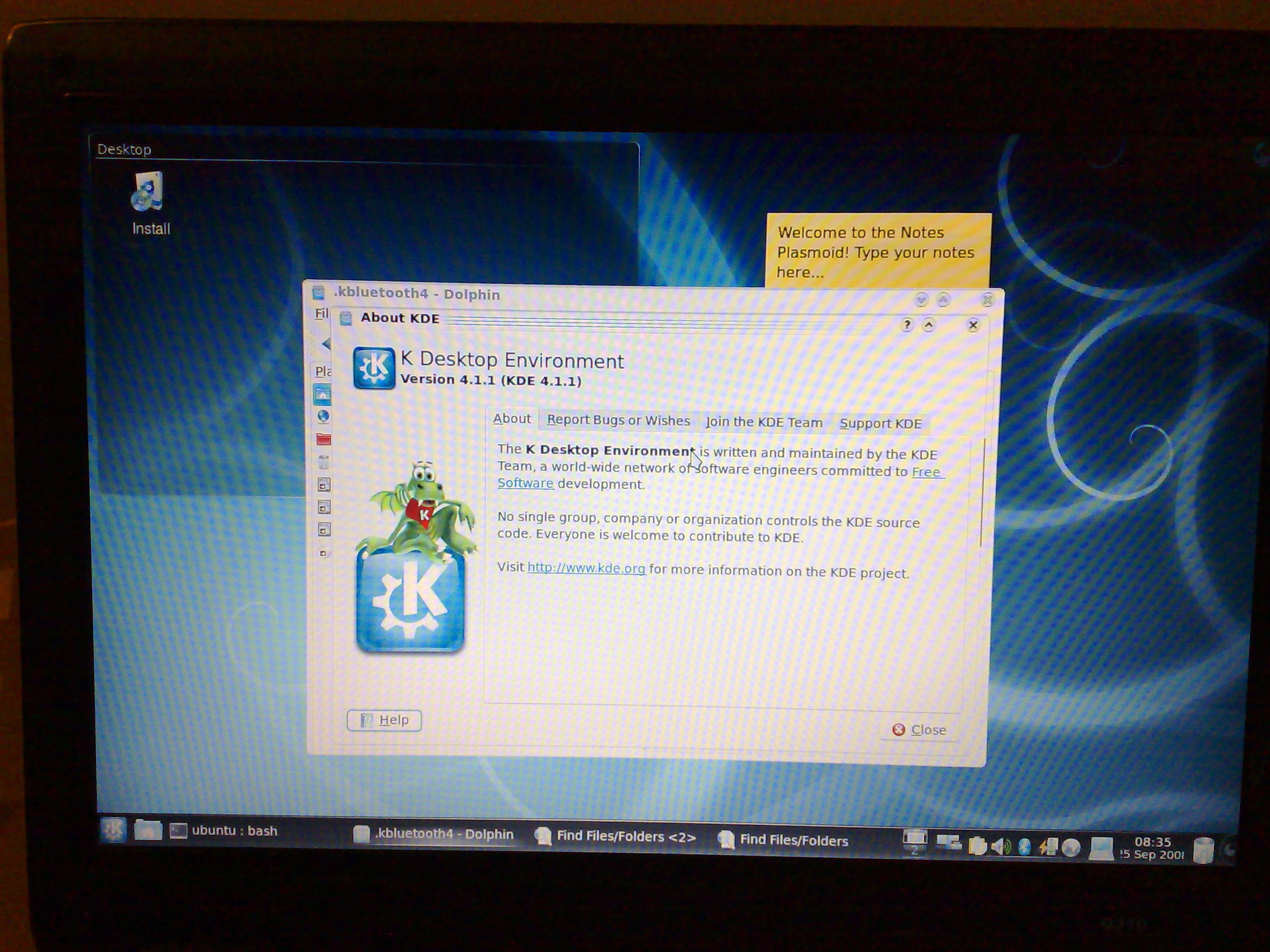Screen dimensions: 1270x952
Task: Open the Bluetooth tray icon
Action: pyautogui.click(x=1024, y=847)
